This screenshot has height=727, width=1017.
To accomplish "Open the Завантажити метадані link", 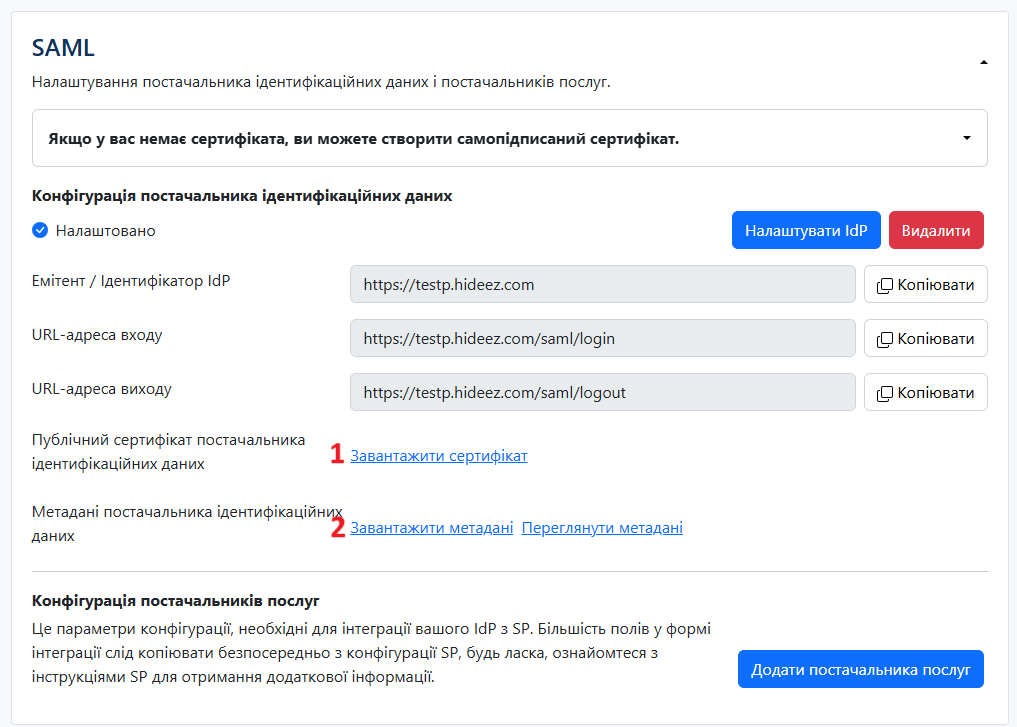I will (x=431, y=528).
